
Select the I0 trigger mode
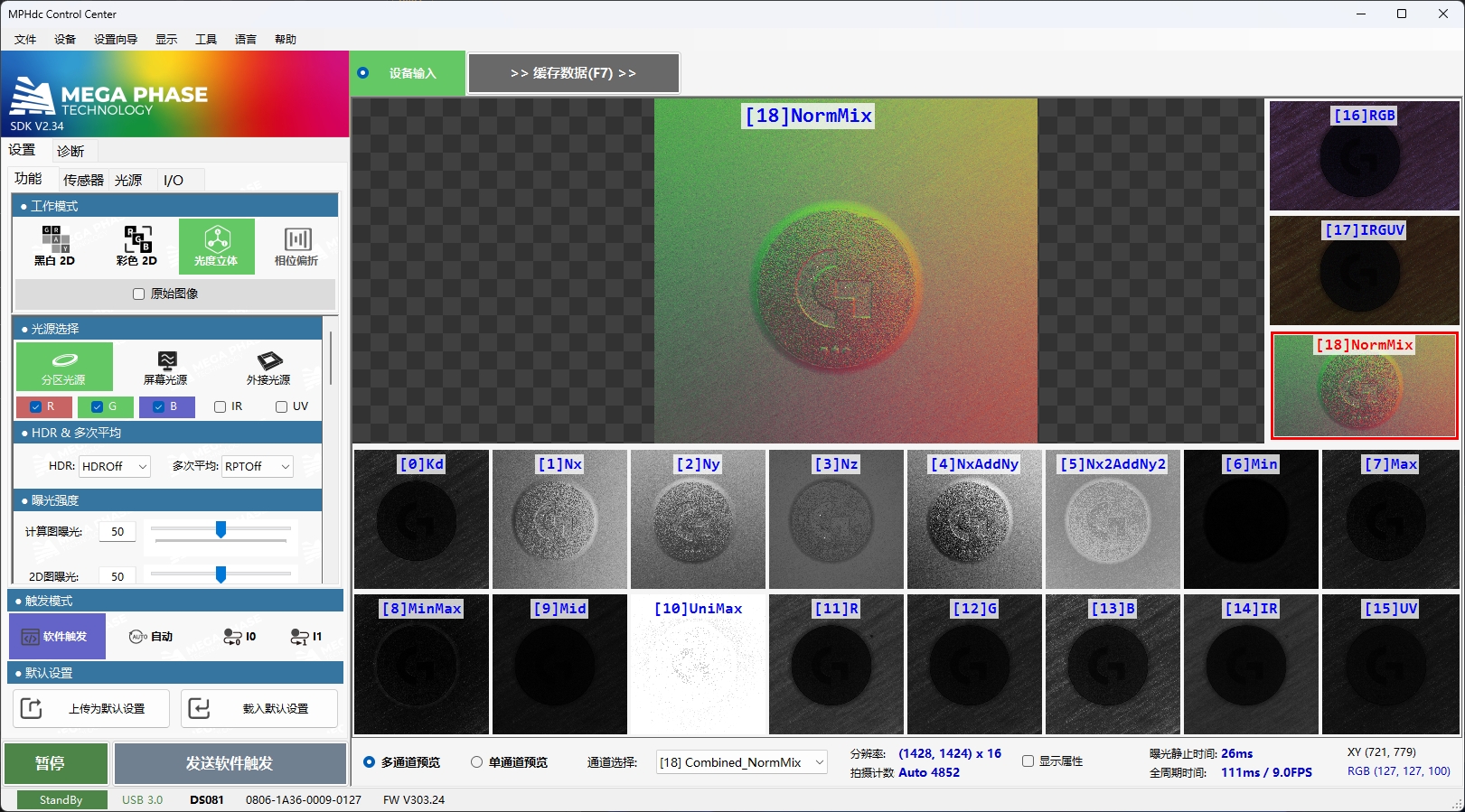coord(240,636)
